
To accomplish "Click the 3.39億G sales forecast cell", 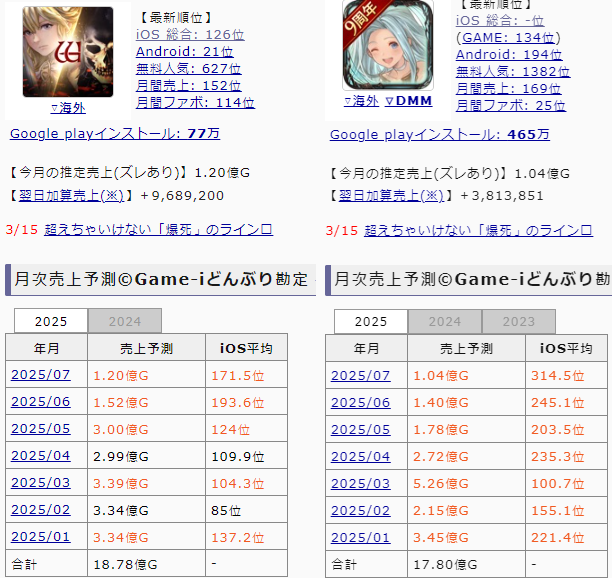I will (x=146, y=483).
